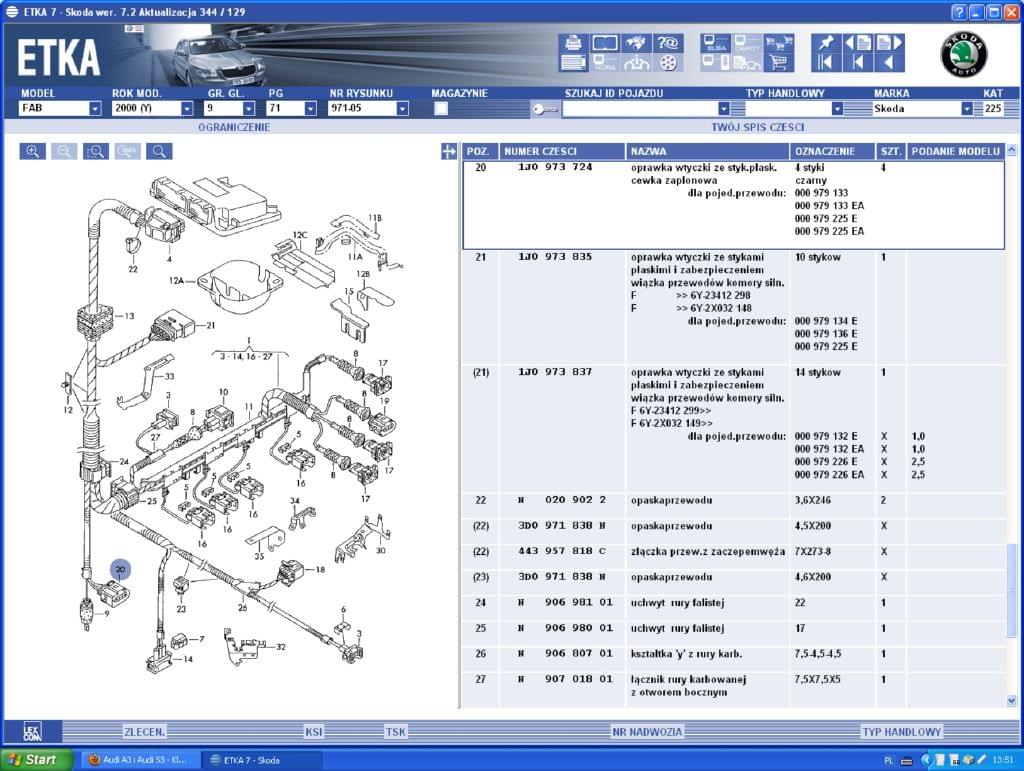
Task: Click the ZLECEN. status bar button
Action: (x=144, y=732)
